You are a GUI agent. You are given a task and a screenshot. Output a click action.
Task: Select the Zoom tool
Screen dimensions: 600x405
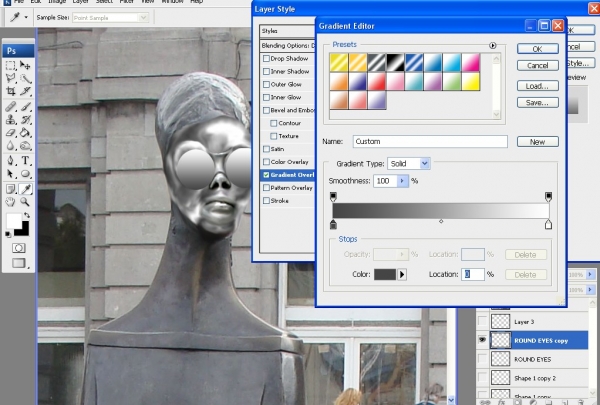[x=25, y=202]
